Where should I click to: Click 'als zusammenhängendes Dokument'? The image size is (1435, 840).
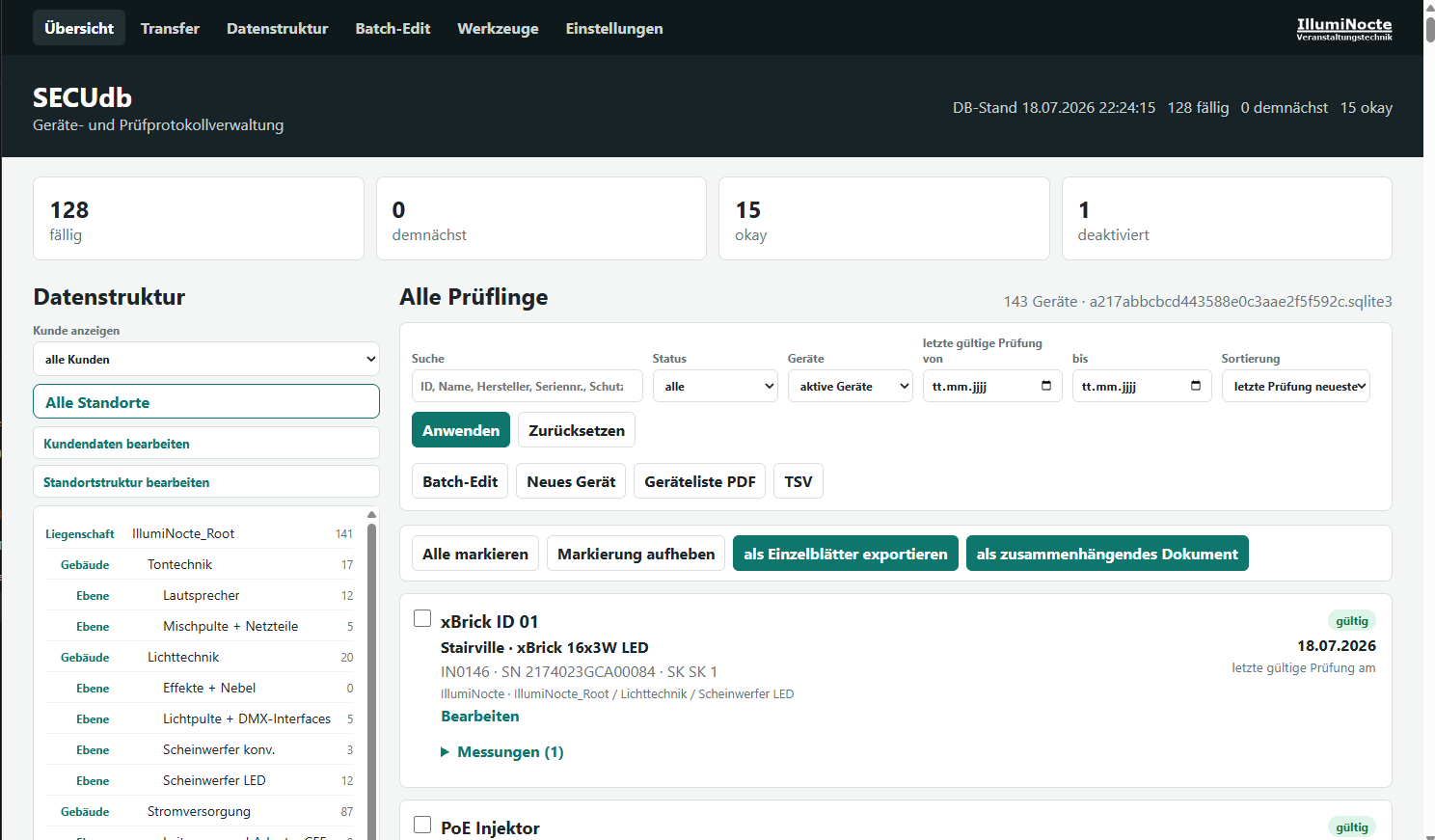1107,554
